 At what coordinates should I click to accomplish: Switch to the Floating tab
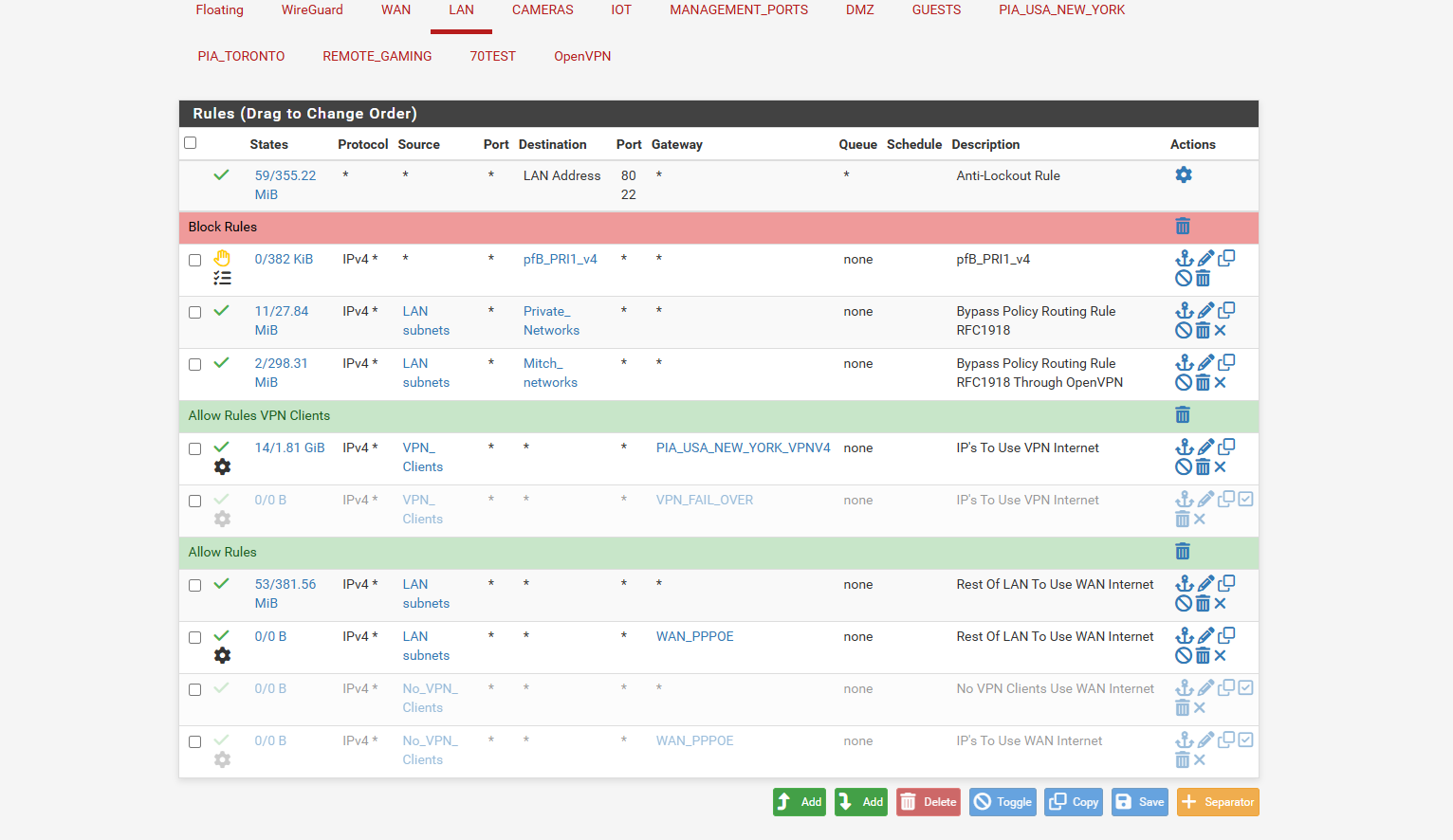point(219,9)
